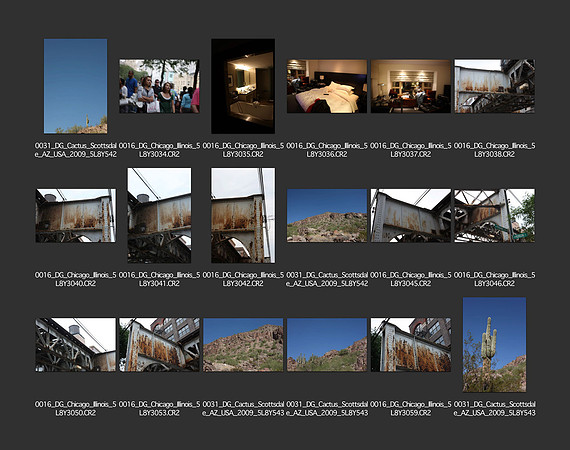Choose the hotel room window photo L8Y3037.CR2
The width and height of the screenshot is (570, 450).
[411, 86]
